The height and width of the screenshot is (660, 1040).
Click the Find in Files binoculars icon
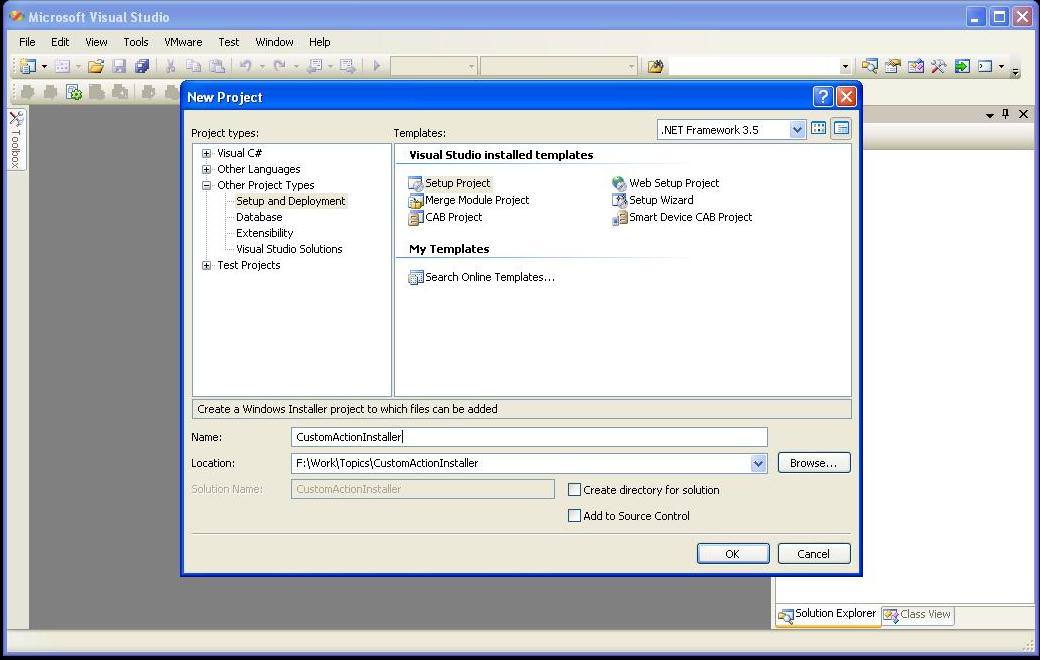pos(655,66)
